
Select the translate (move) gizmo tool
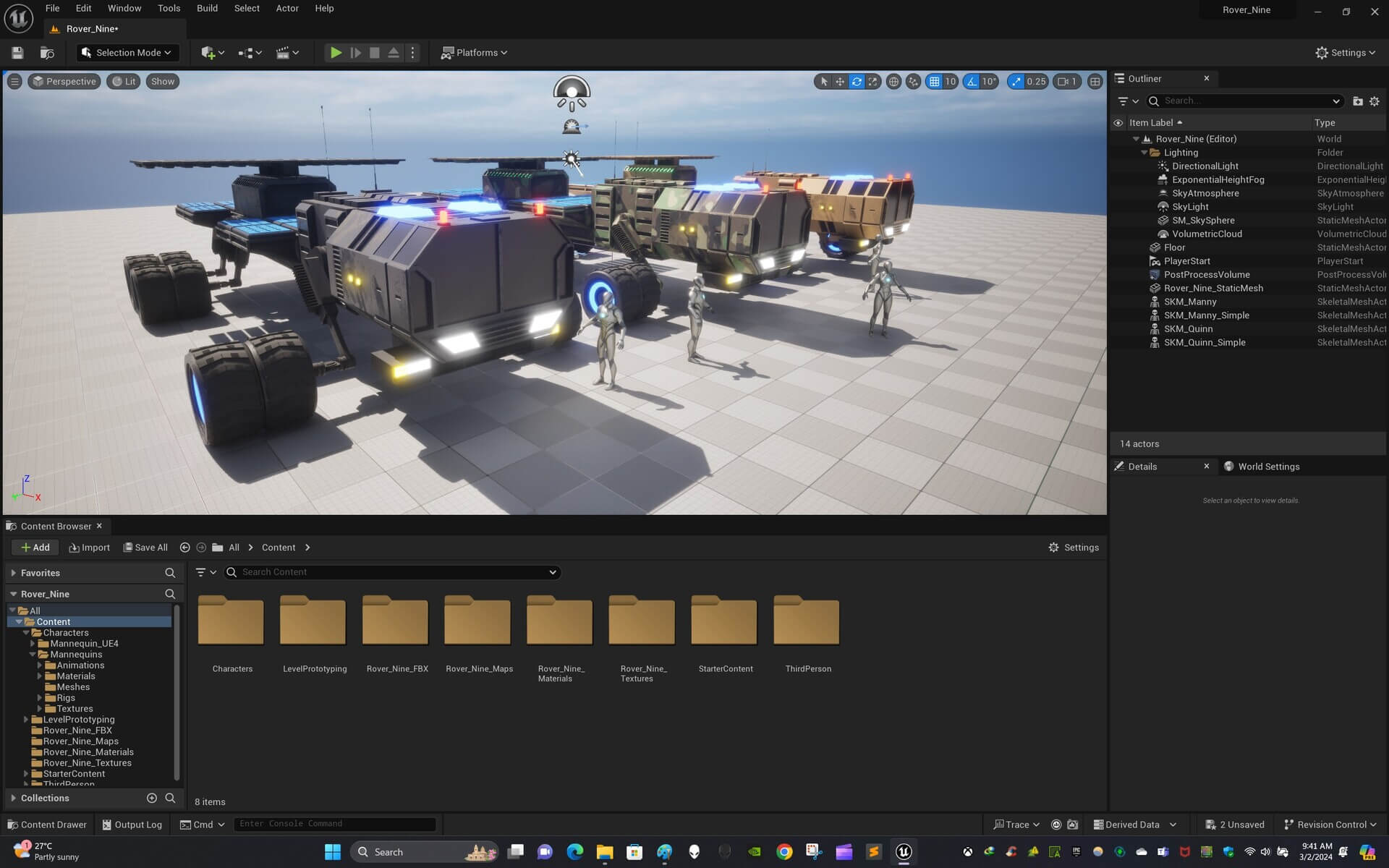[840, 82]
